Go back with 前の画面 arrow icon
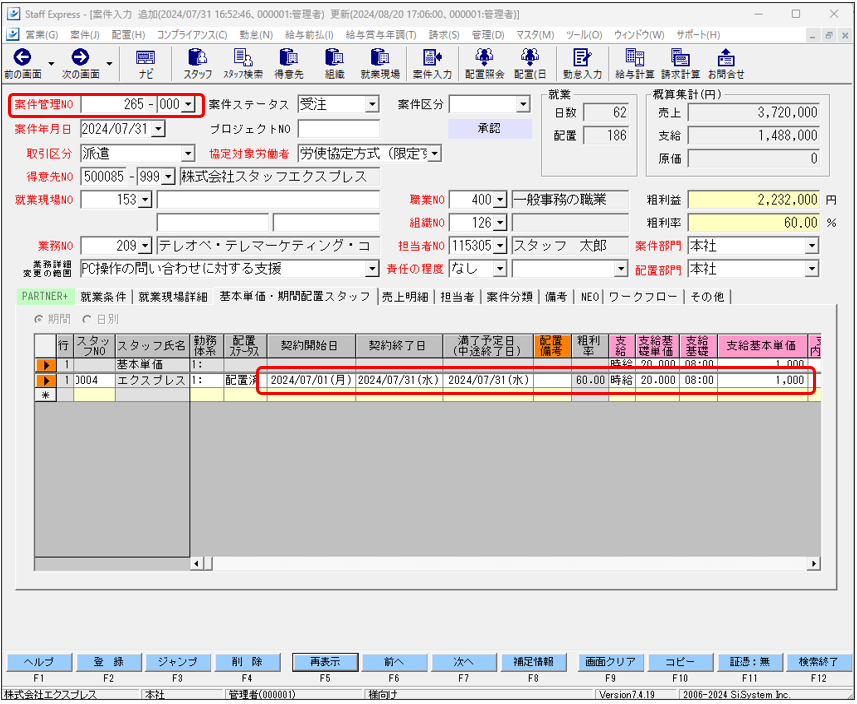The image size is (857, 704). click(22, 57)
